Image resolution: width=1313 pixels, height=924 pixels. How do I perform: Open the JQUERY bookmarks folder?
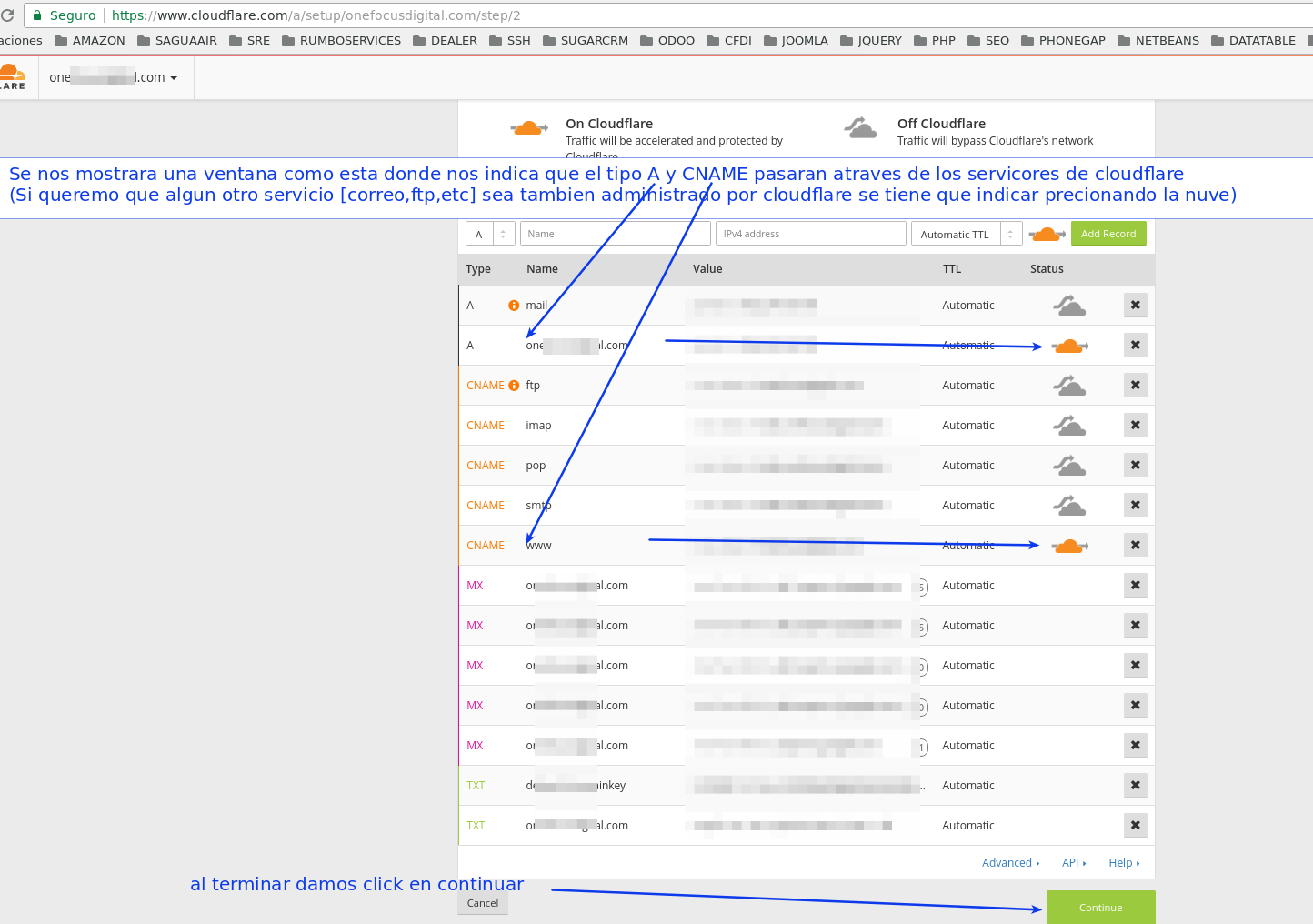click(x=870, y=41)
